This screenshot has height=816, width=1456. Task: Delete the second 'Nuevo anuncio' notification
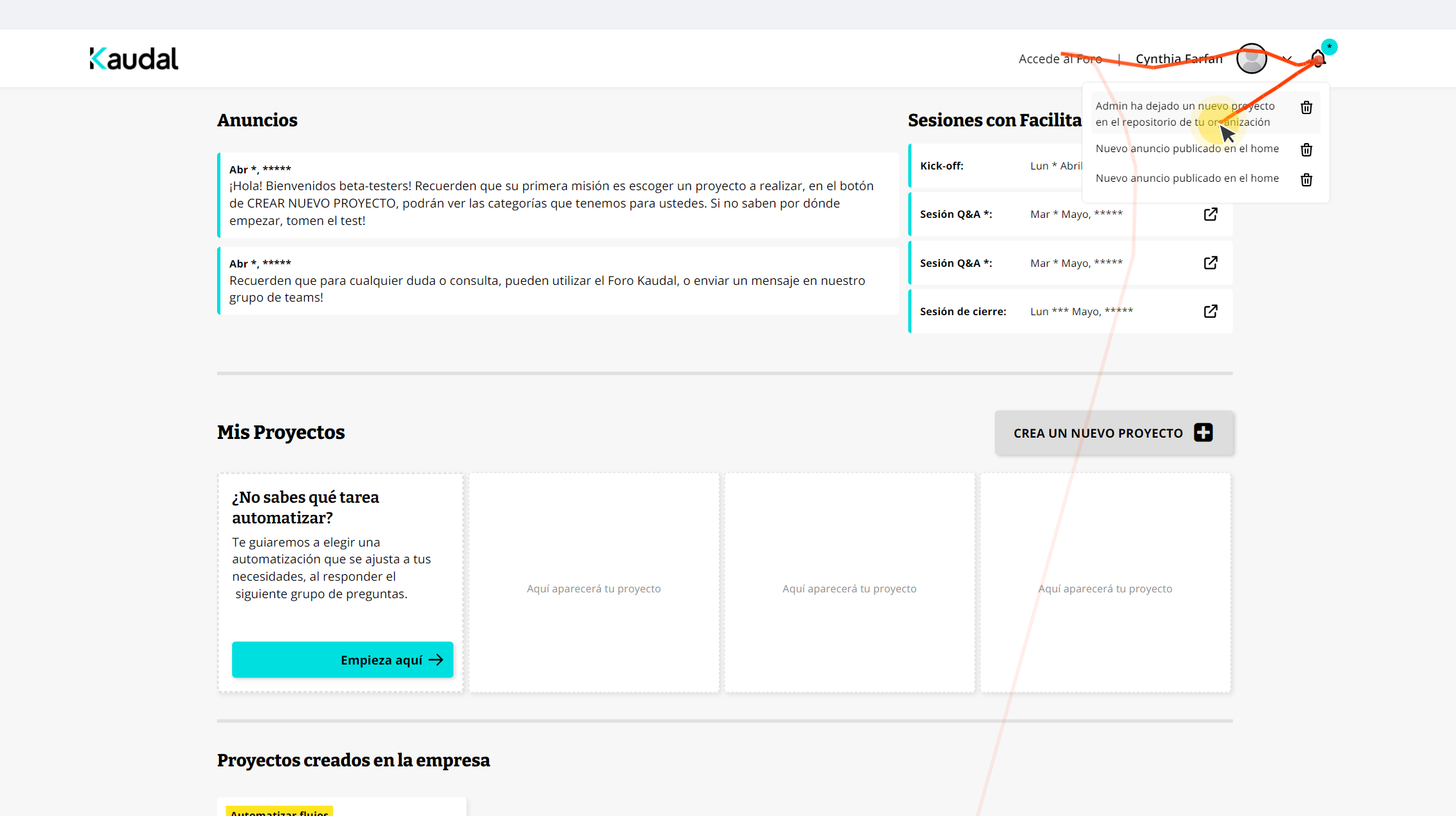1306,150
